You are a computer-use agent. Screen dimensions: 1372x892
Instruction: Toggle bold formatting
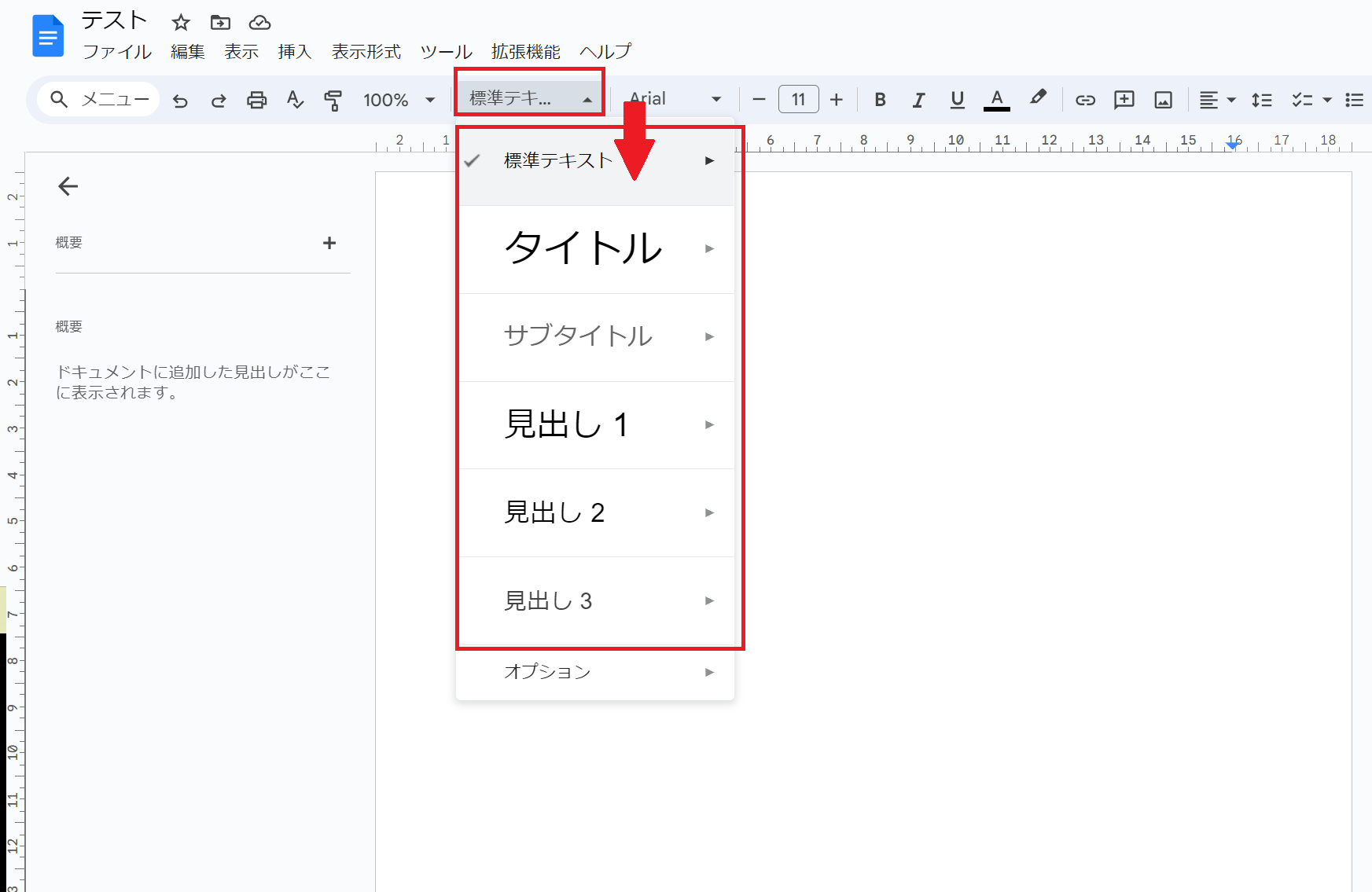coord(880,100)
